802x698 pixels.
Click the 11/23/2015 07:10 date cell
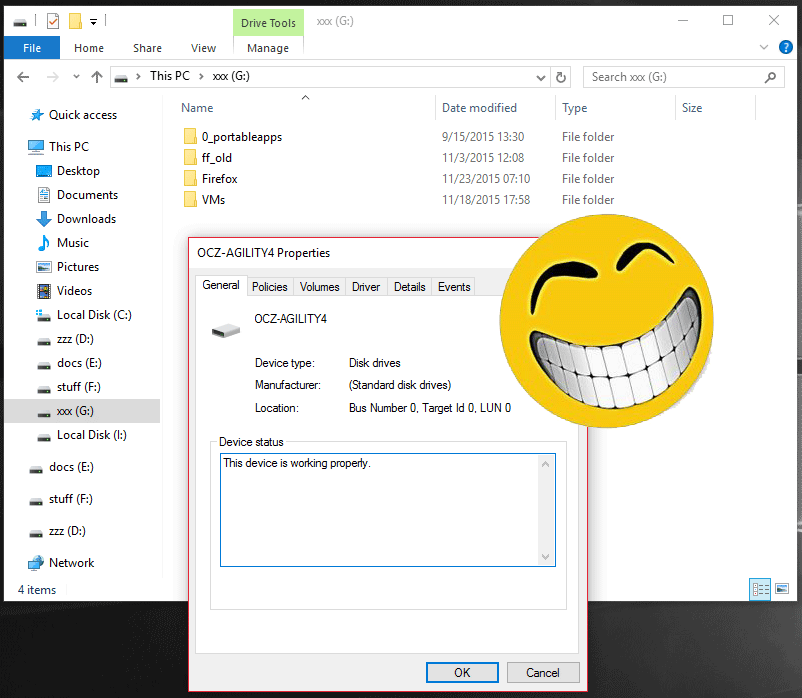click(486, 179)
